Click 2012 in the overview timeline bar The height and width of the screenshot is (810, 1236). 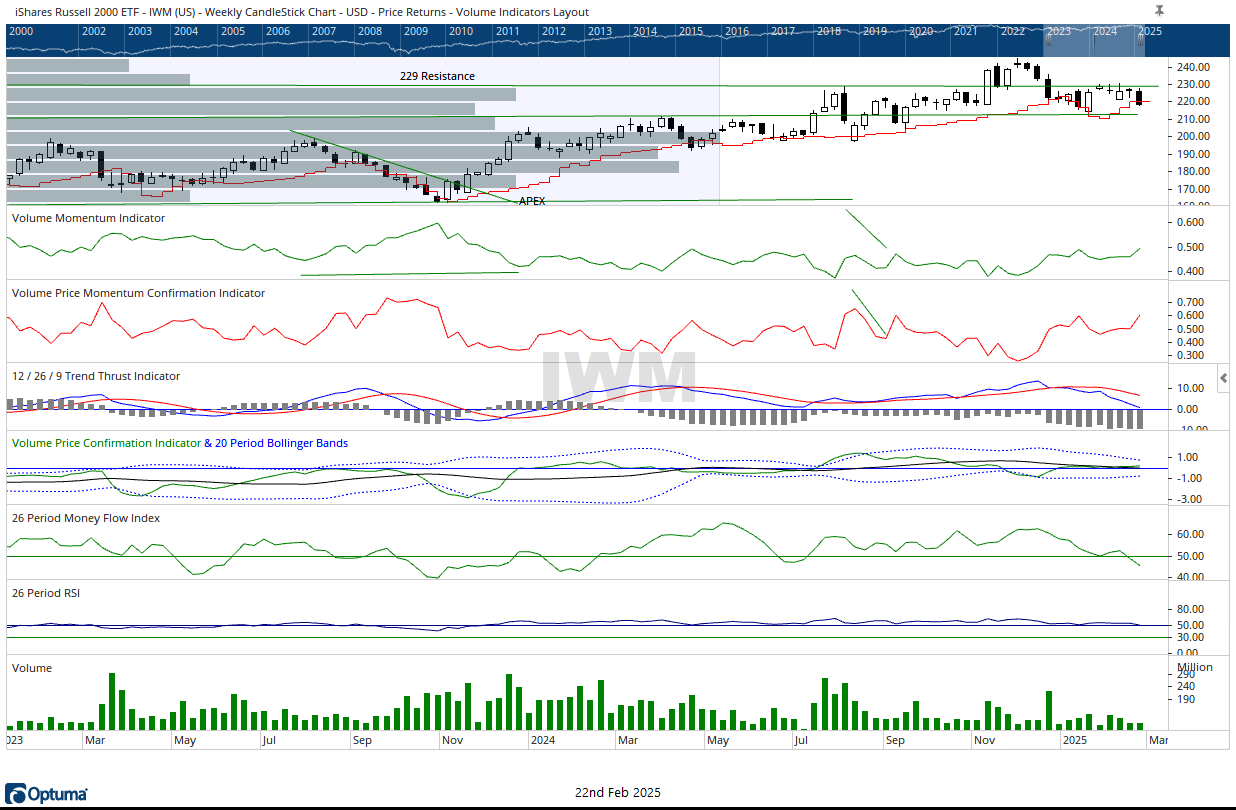point(553,31)
